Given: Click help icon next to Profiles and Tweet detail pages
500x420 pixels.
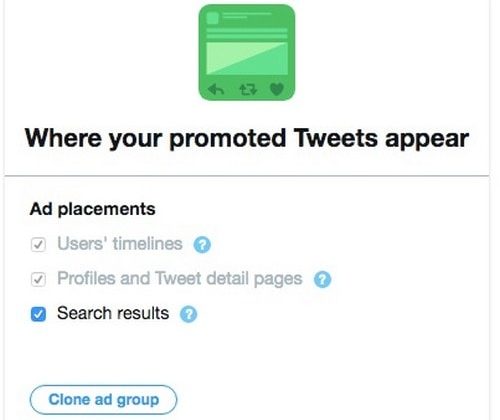Looking at the screenshot, I should (x=322, y=279).
